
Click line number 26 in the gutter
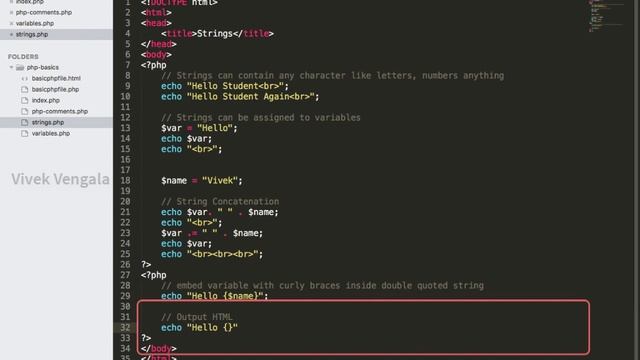pyautogui.click(x=125, y=264)
